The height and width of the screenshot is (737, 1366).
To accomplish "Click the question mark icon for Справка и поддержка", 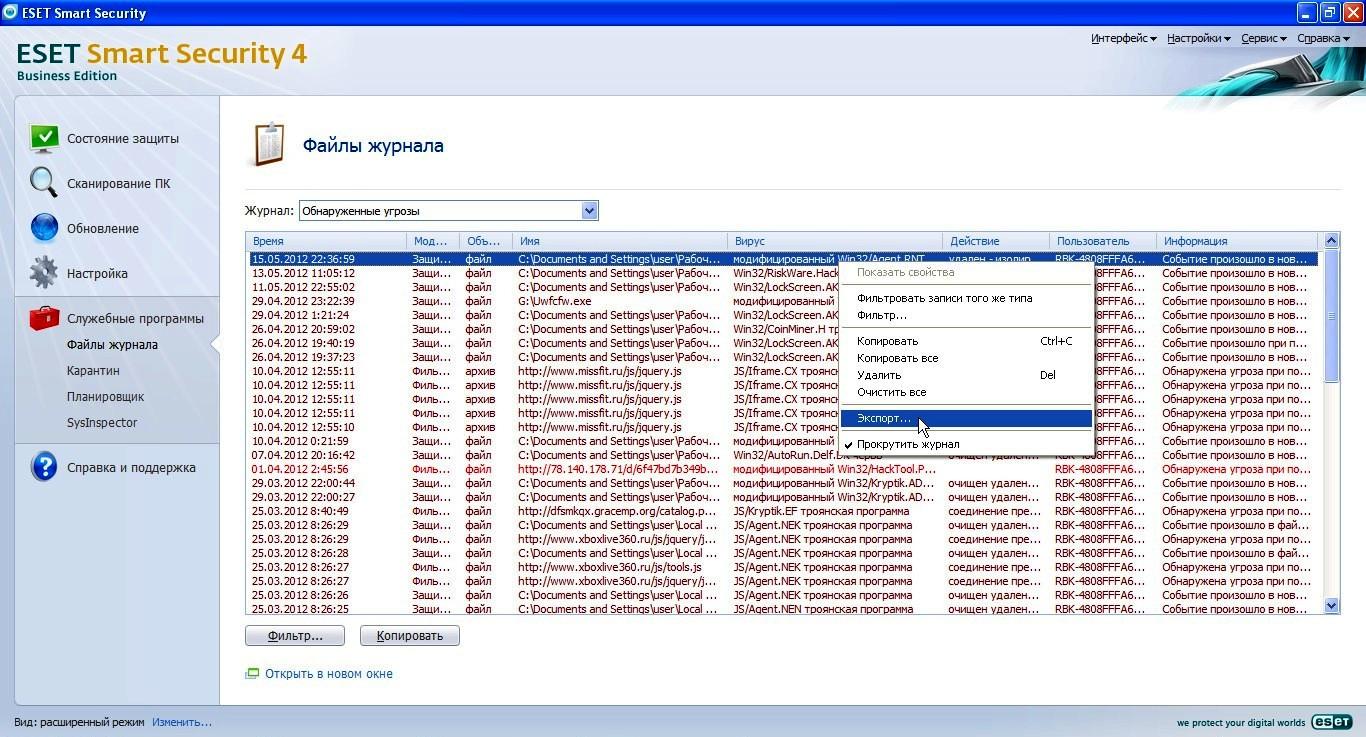I will click(44, 467).
